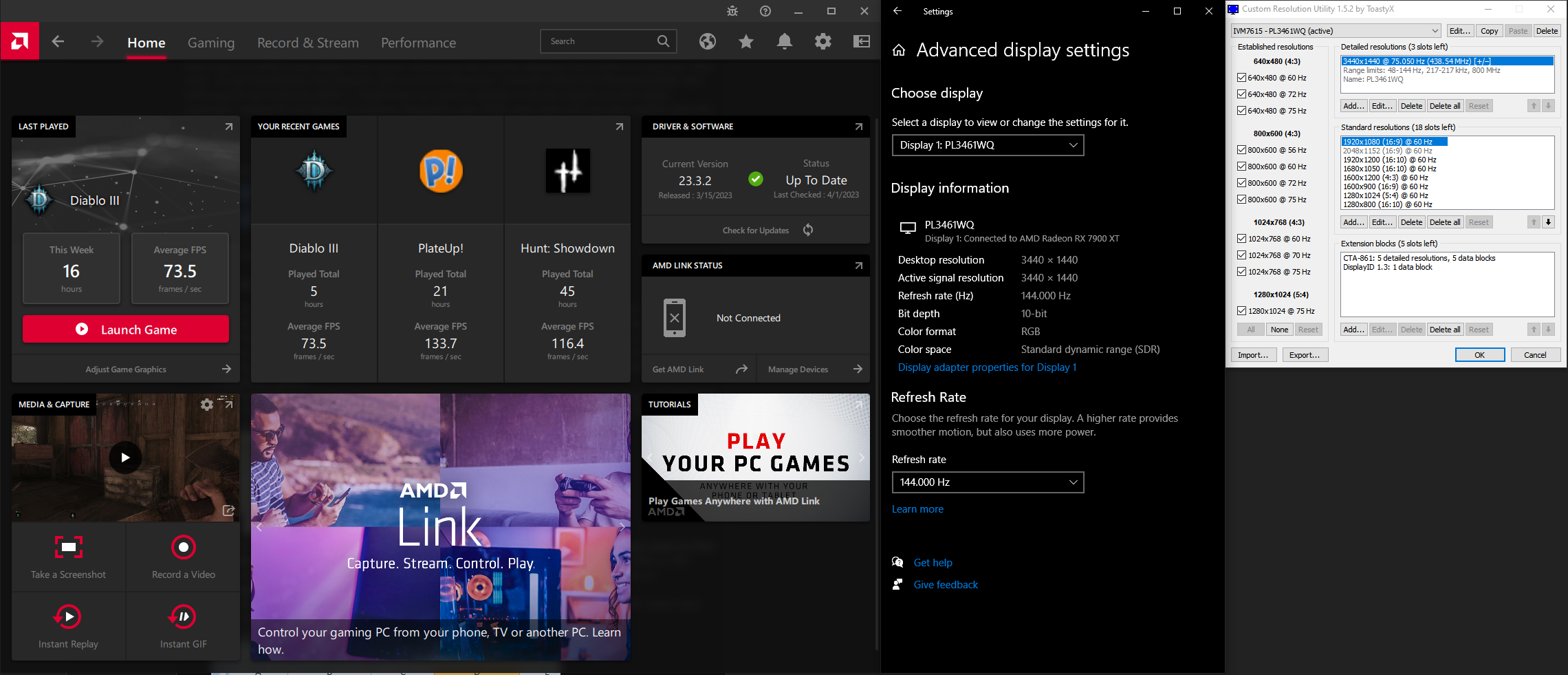Image resolution: width=1568 pixels, height=675 pixels.
Task: Open the help question mark icon in AMD Software
Action: click(765, 11)
